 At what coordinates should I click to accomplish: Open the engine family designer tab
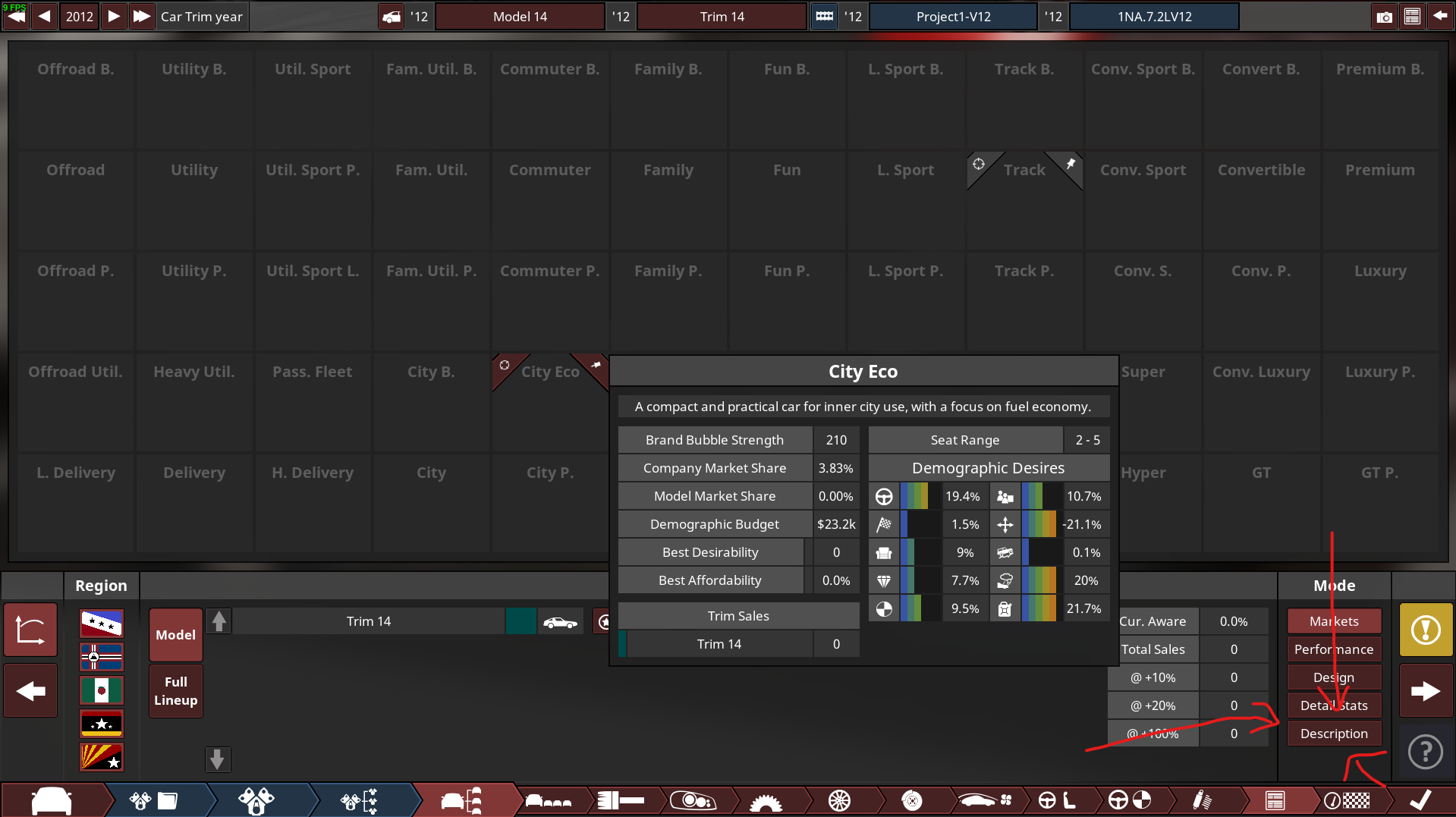[153, 800]
